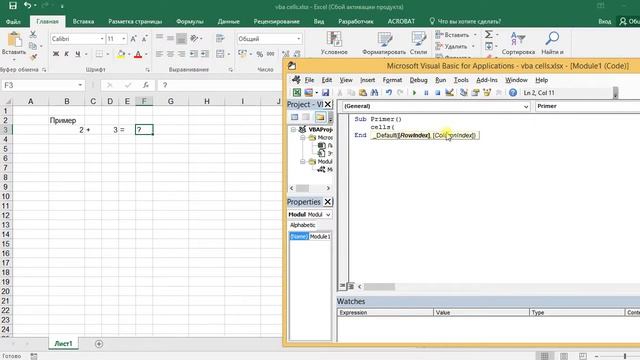Click the font color red A button
Screen dimensions: 640x360
point(138,54)
